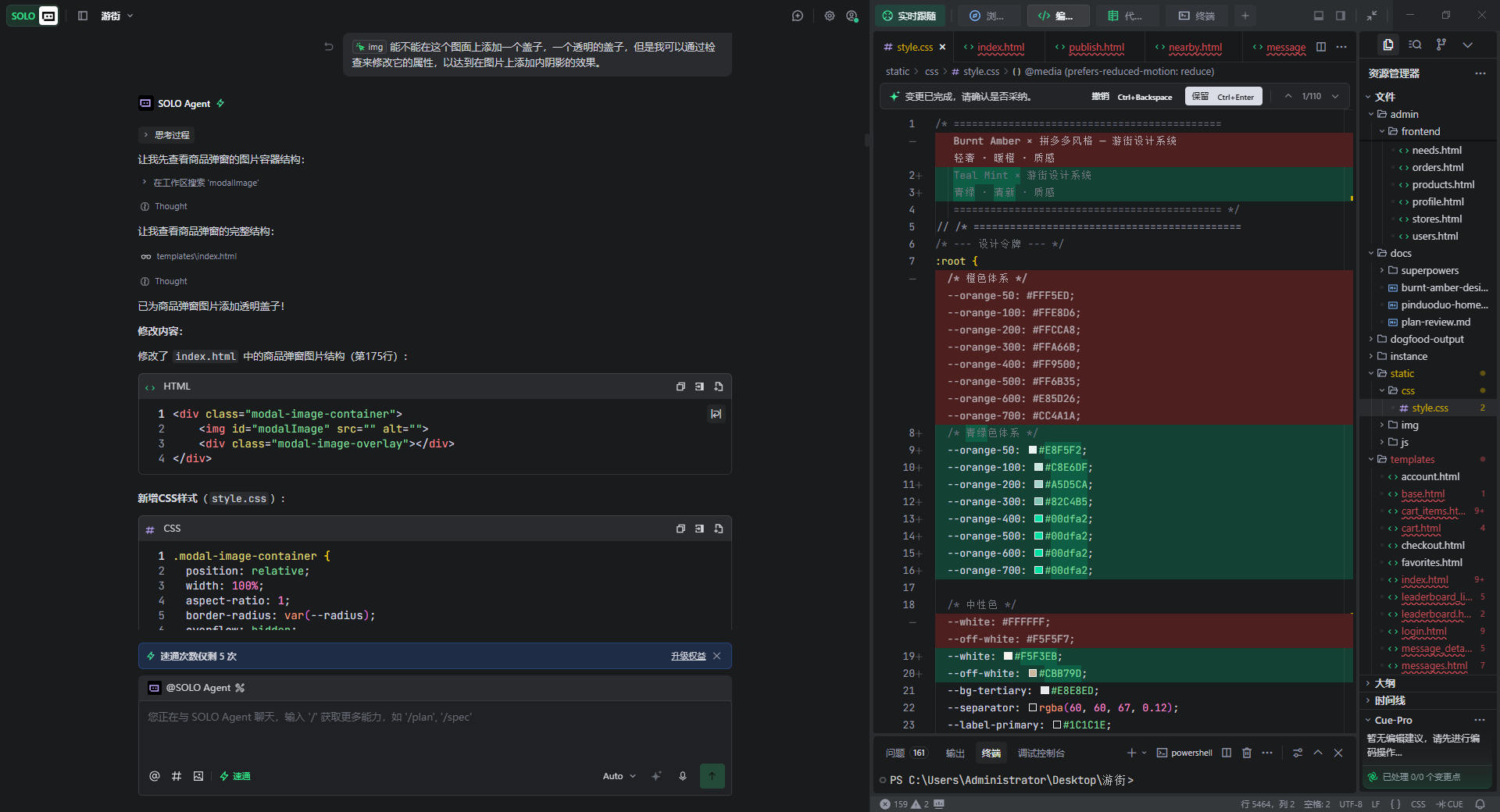Expand the img folder
Viewport: 1500px width, 812px height.
click(1409, 425)
